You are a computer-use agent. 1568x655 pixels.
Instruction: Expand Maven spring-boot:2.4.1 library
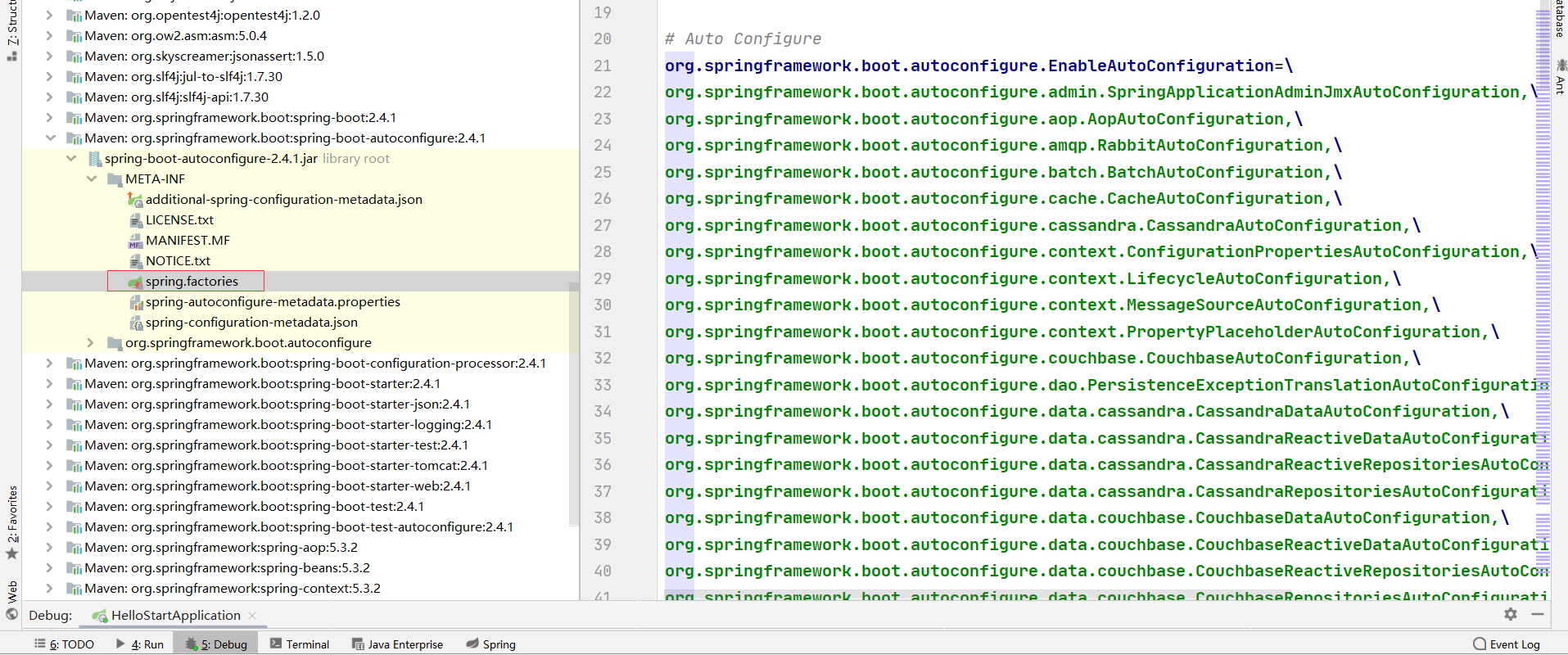(51, 118)
